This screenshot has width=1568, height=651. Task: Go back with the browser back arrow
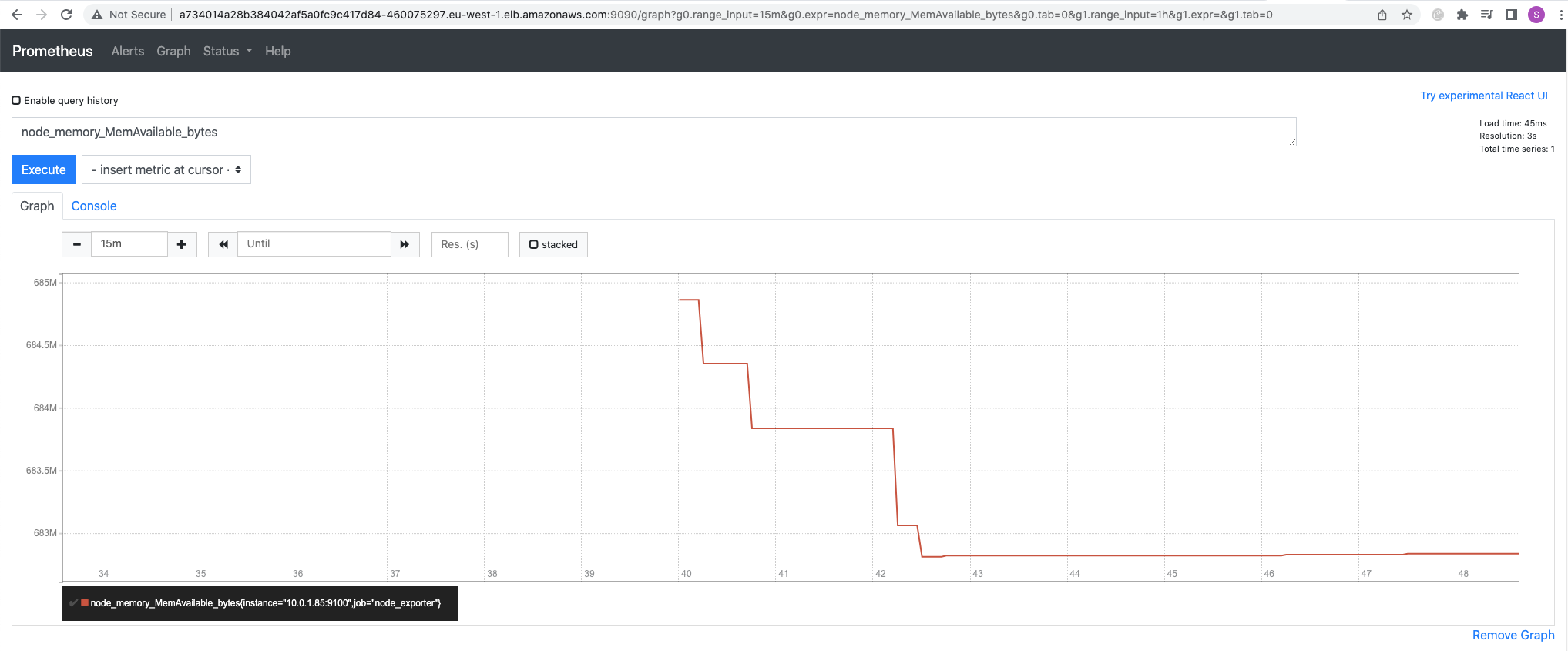17,15
